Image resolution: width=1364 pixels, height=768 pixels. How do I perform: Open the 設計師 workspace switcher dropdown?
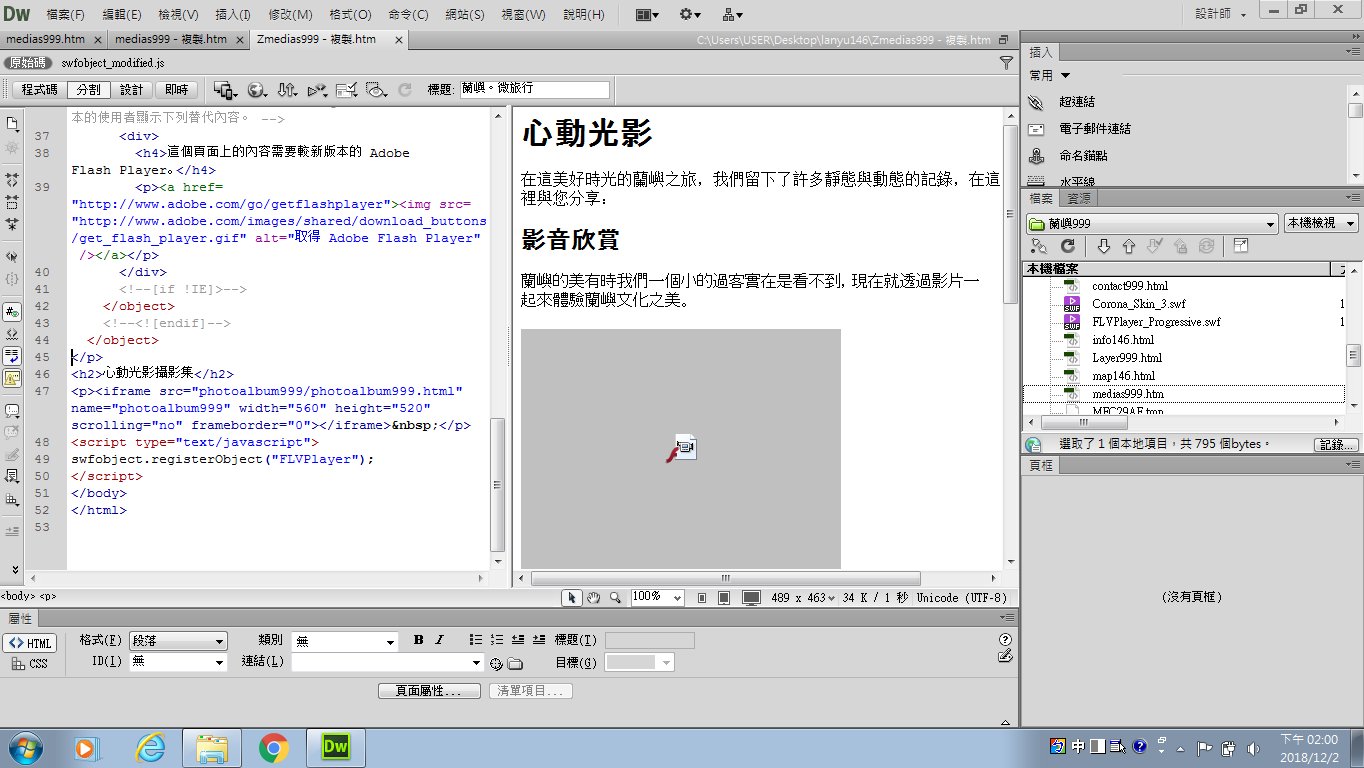point(1223,14)
